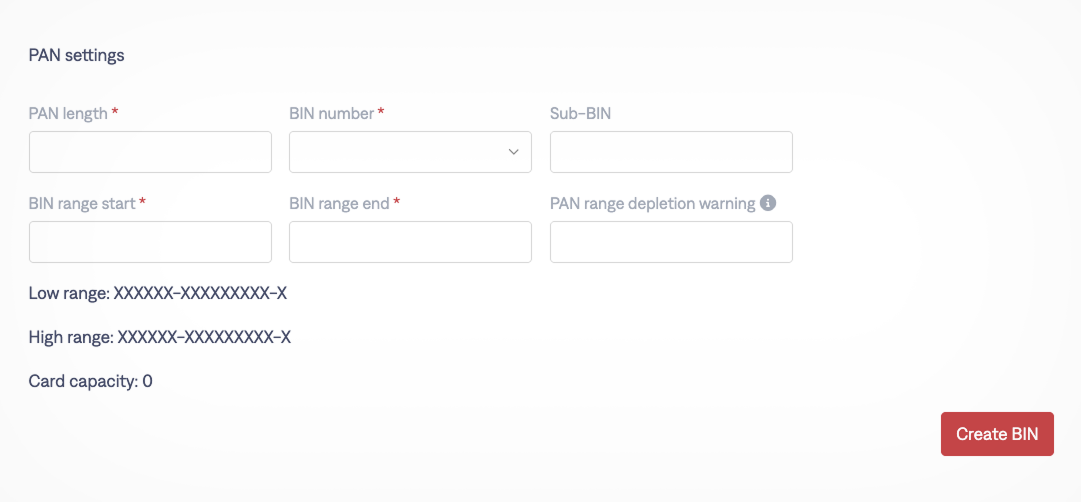Select the BIN range start field
Image resolution: width=1081 pixels, height=502 pixels.
(150, 242)
